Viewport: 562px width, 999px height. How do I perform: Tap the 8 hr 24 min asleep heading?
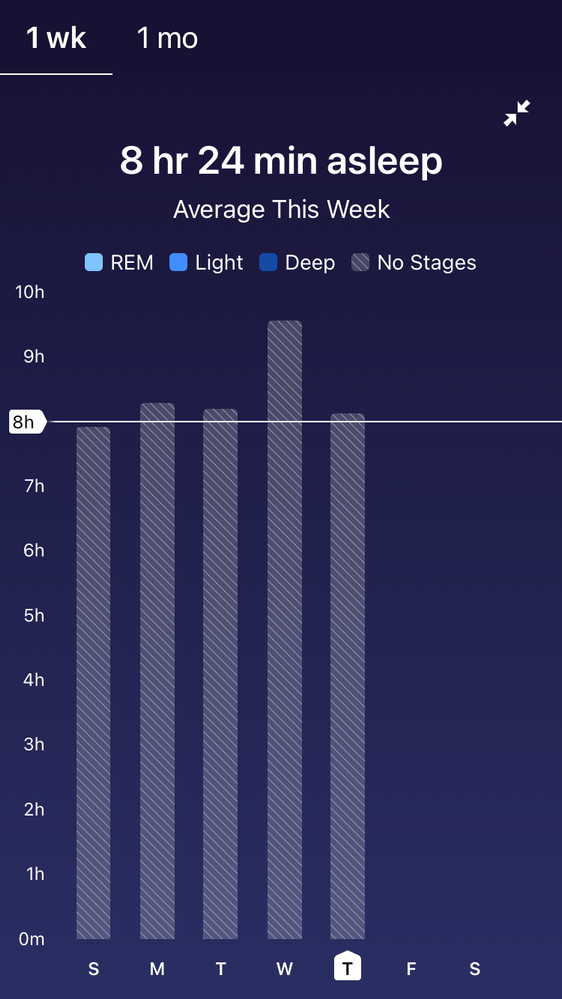[x=281, y=161]
